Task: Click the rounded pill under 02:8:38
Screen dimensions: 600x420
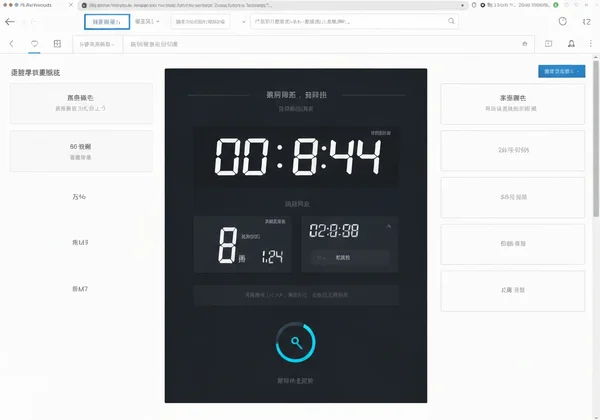Action: [350, 257]
